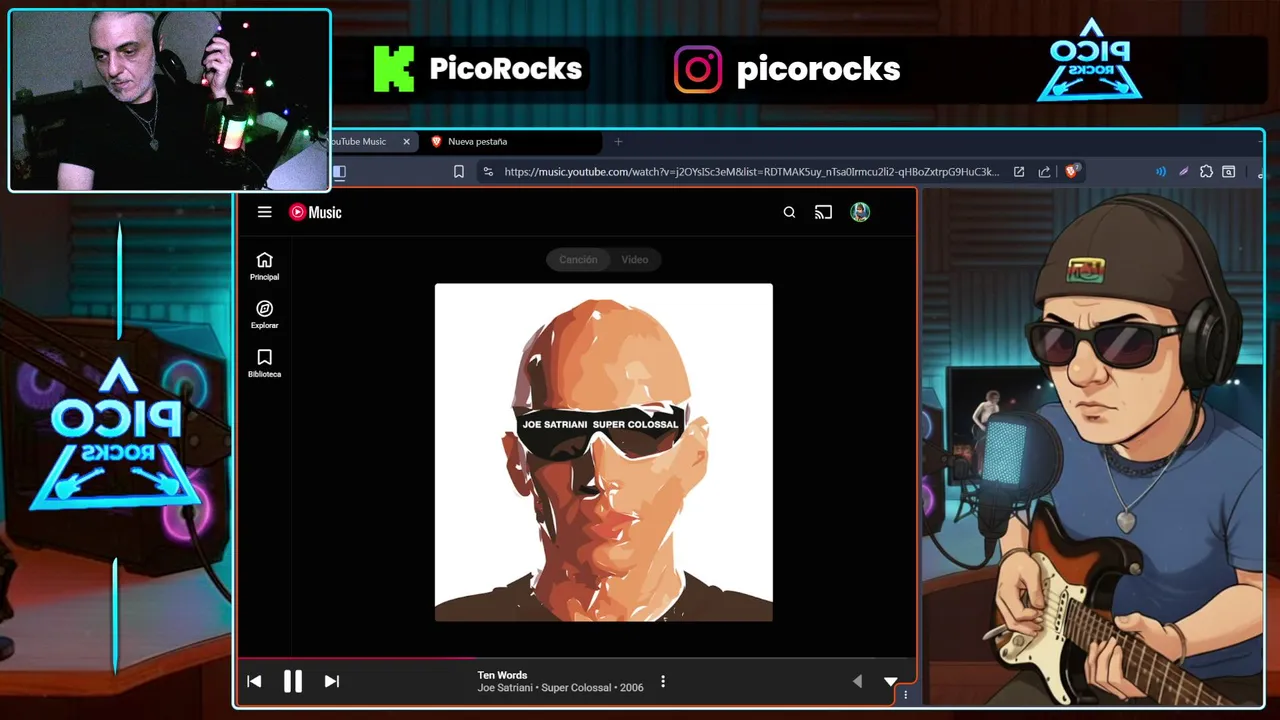Open a new browser tab

tap(618, 142)
